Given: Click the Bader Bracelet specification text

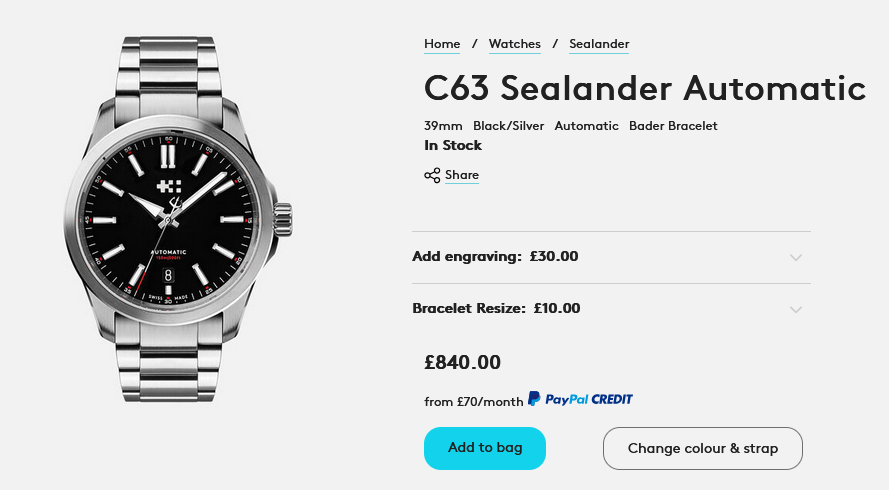Looking at the screenshot, I should click(673, 126).
